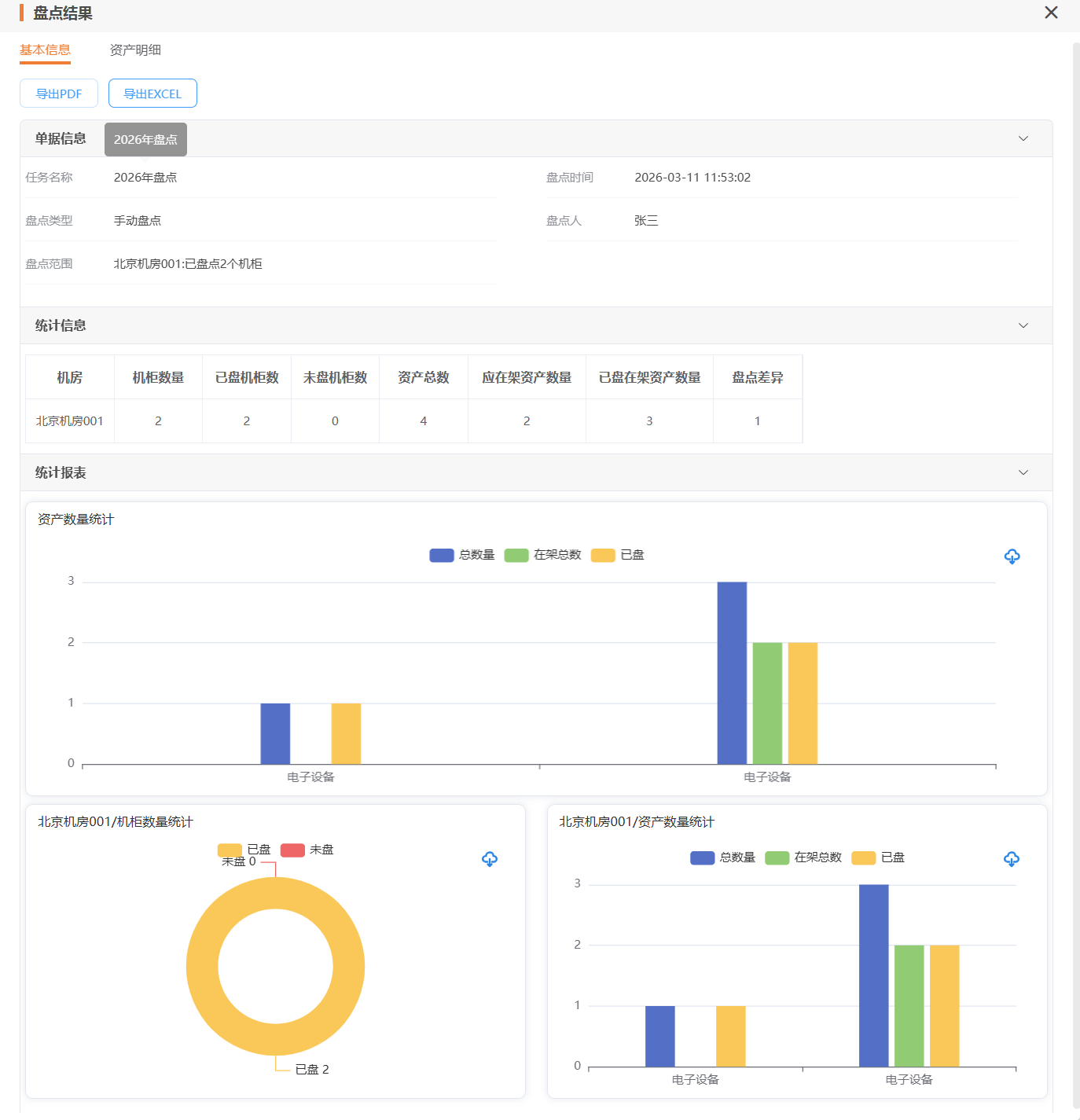This screenshot has height=1120, width=1080.
Task: Collapse the 单据信息 section
Action: click(1023, 138)
